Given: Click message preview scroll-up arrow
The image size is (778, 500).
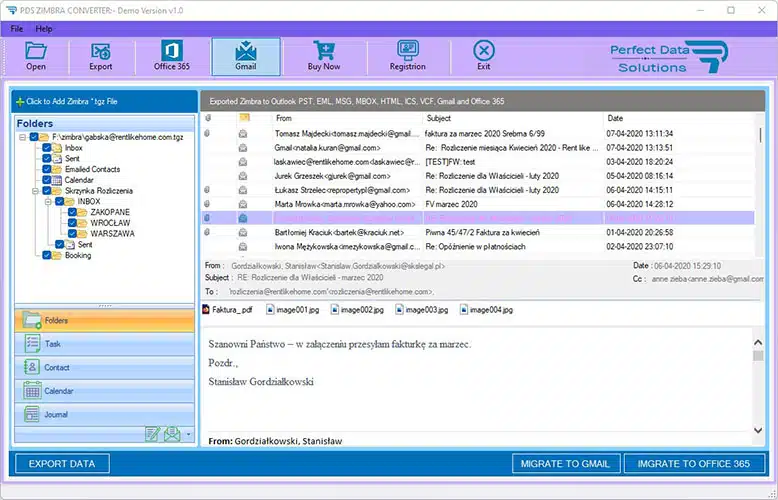Looking at the screenshot, I should pos(758,342).
